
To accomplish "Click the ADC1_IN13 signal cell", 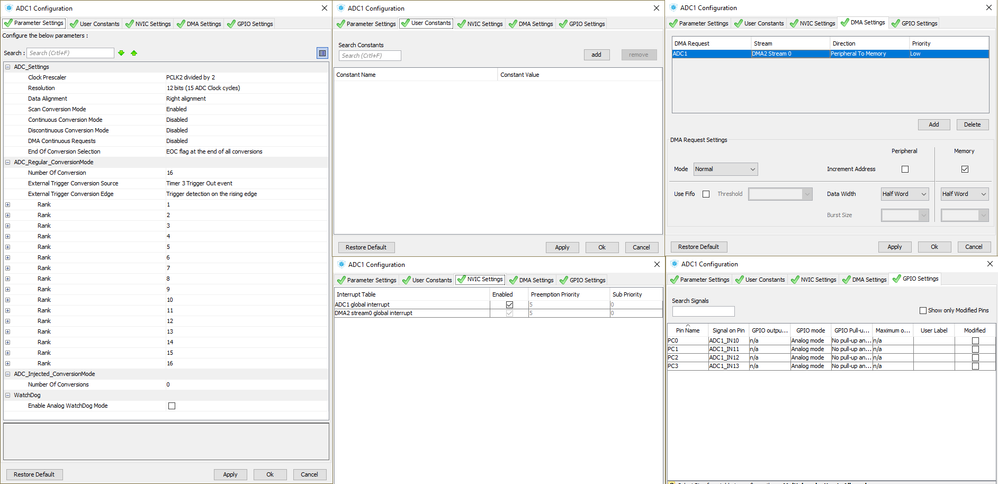I will (728, 366).
